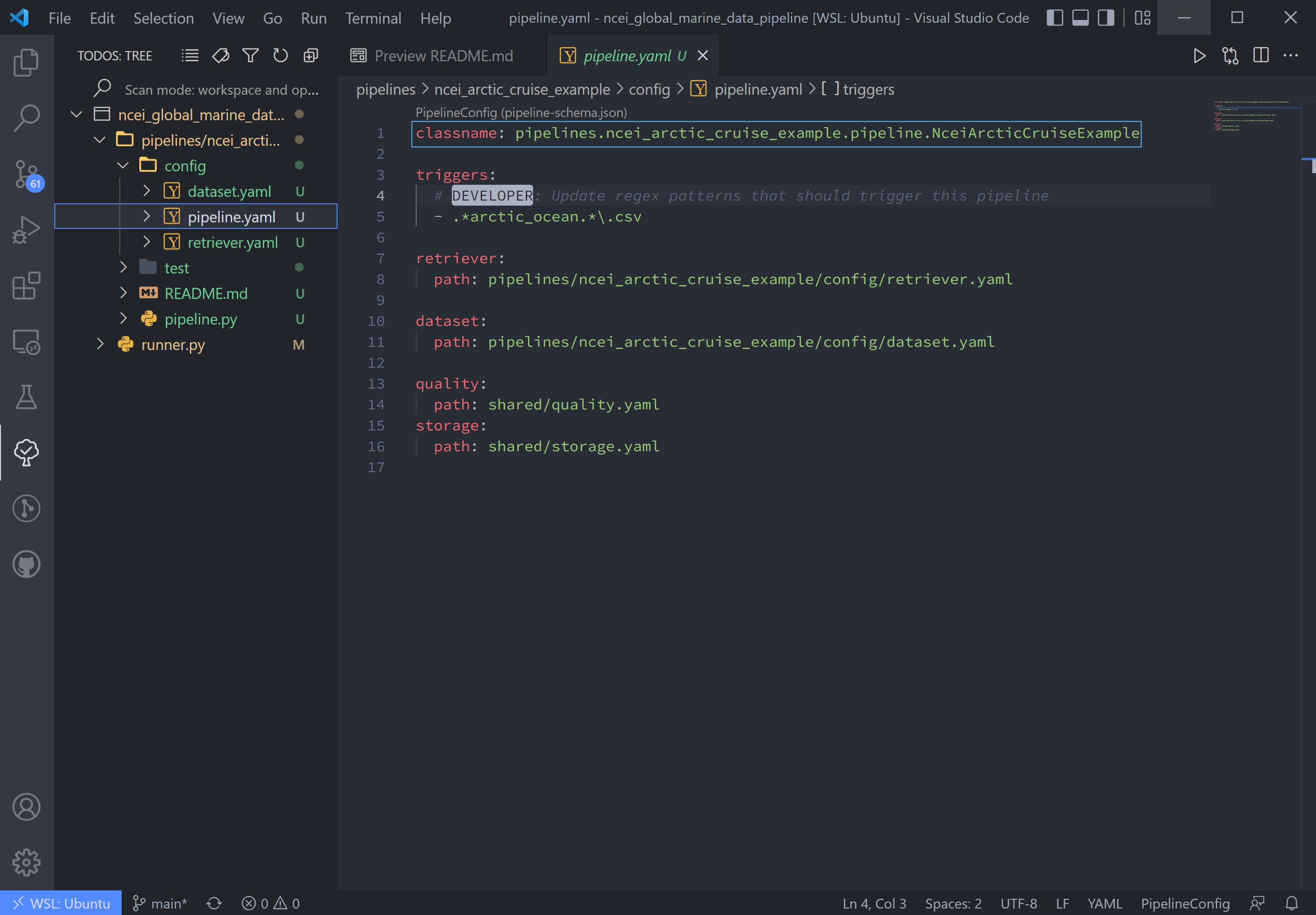Viewport: 1316px width, 915px height.
Task: Open Run and Debug view
Action: point(26,230)
